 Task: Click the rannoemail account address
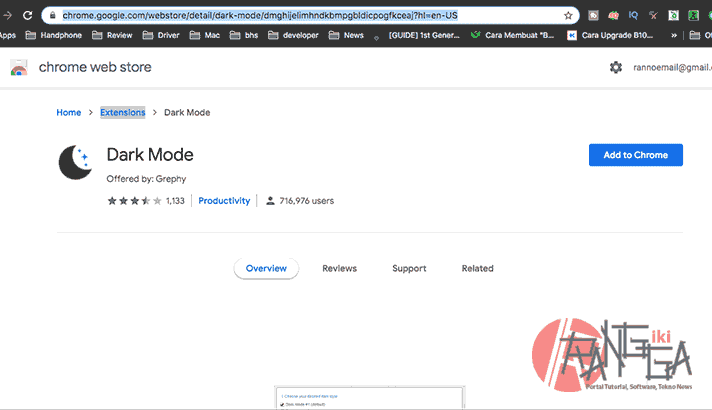(x=672, y=68)
